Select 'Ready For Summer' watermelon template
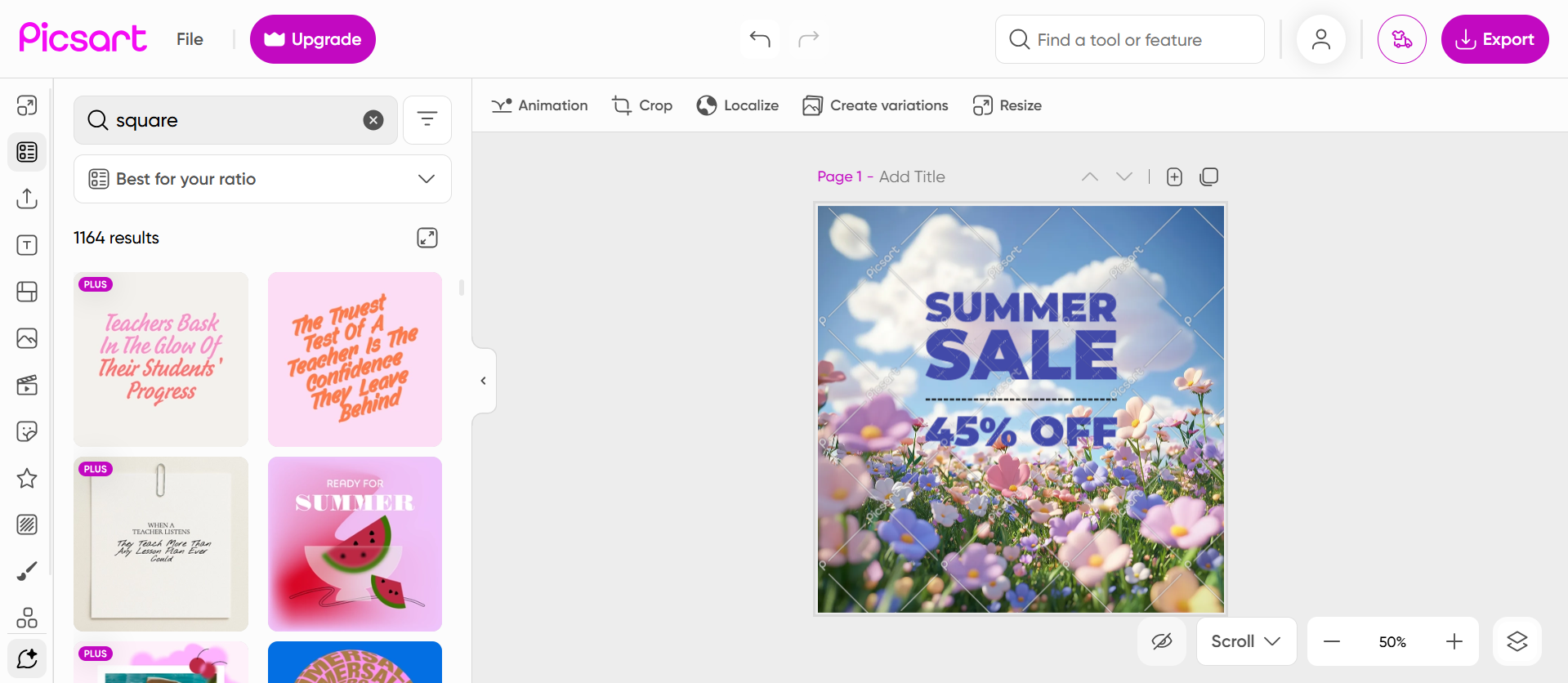 pyautogui.click(x=355, y=544)
